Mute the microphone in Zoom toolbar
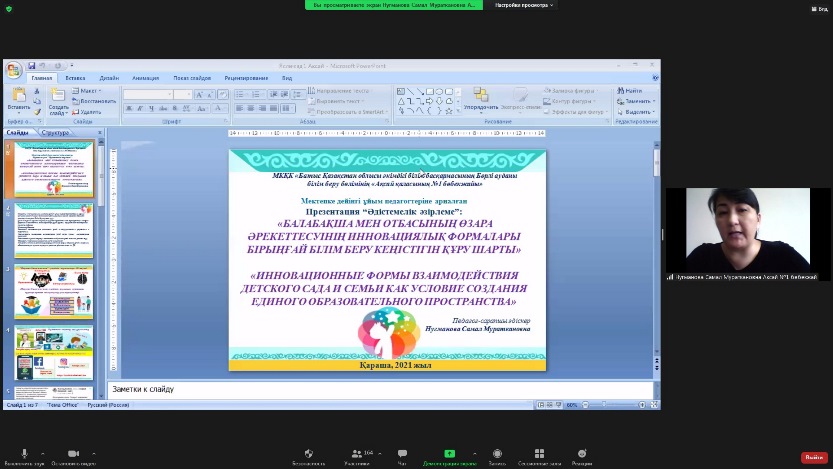Screen dimensions: 833x469 (x=22, y=454)
